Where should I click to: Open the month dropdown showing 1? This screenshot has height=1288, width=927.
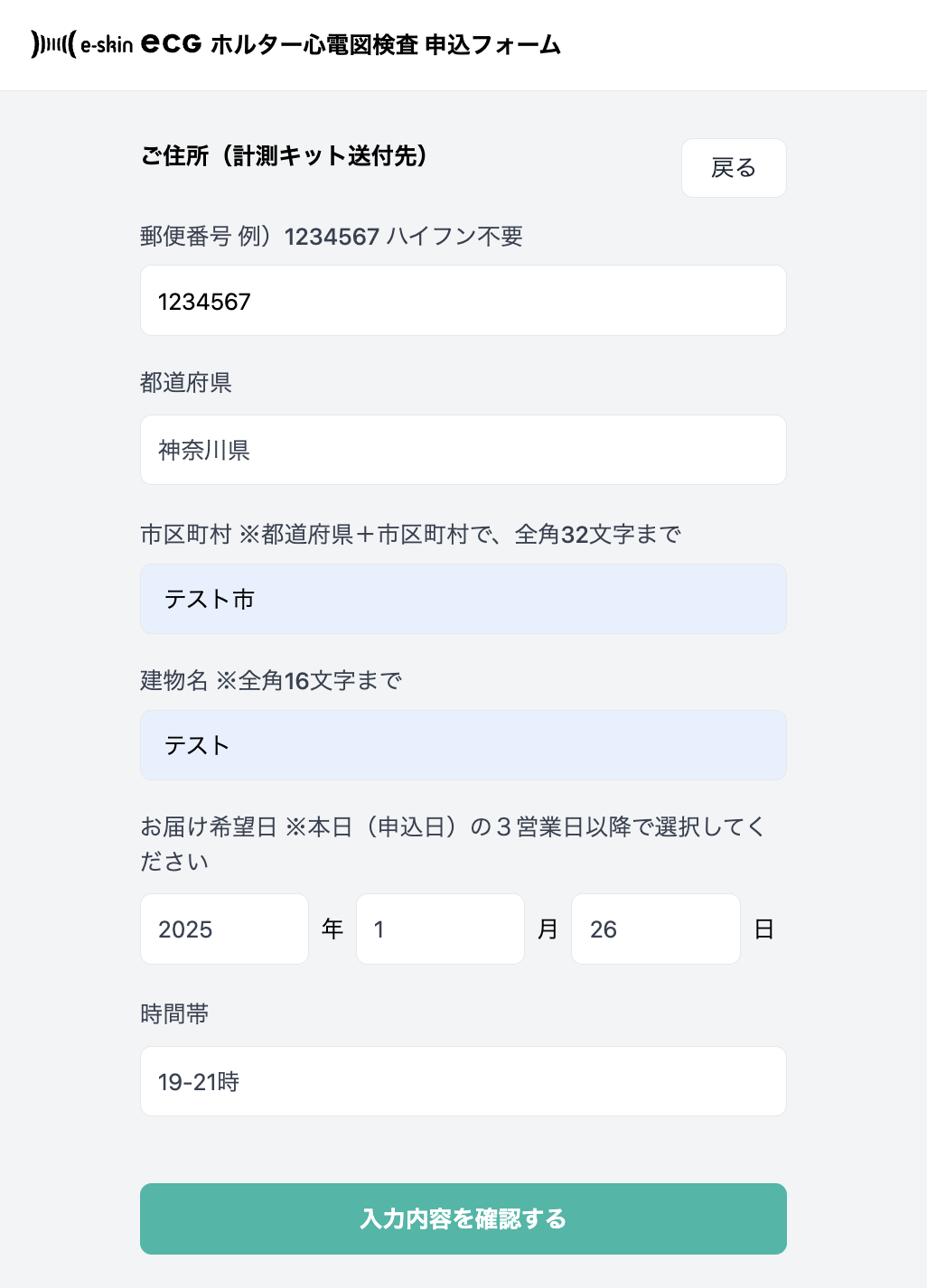click(x=440, y=929)
